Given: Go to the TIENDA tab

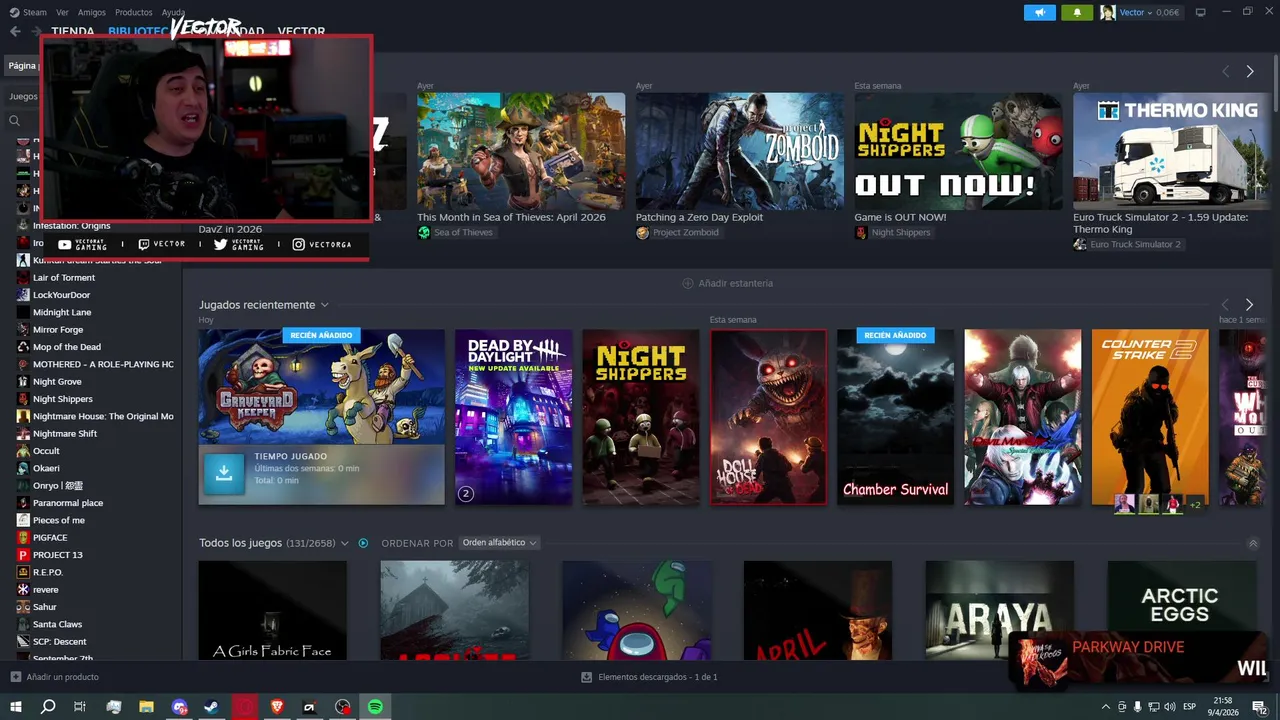Looking at the screenshot, I should (73, 32).
